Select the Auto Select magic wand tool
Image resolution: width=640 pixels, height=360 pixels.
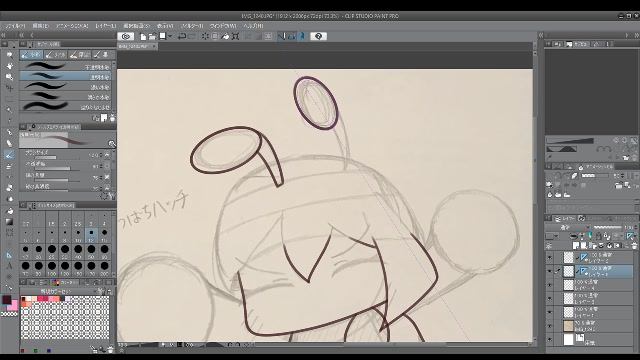[x=10, y=110]
